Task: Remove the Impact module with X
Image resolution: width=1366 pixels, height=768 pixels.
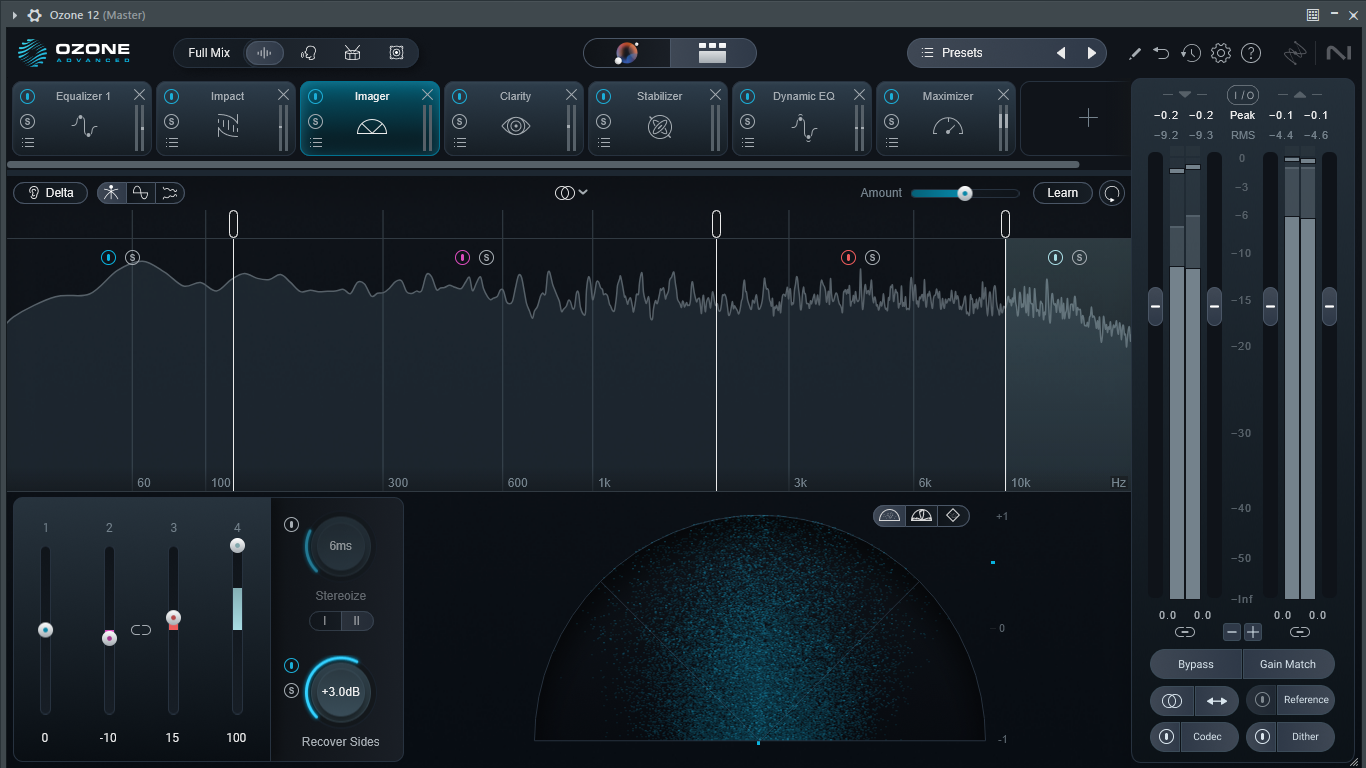Action: click(x=283, y=95)
